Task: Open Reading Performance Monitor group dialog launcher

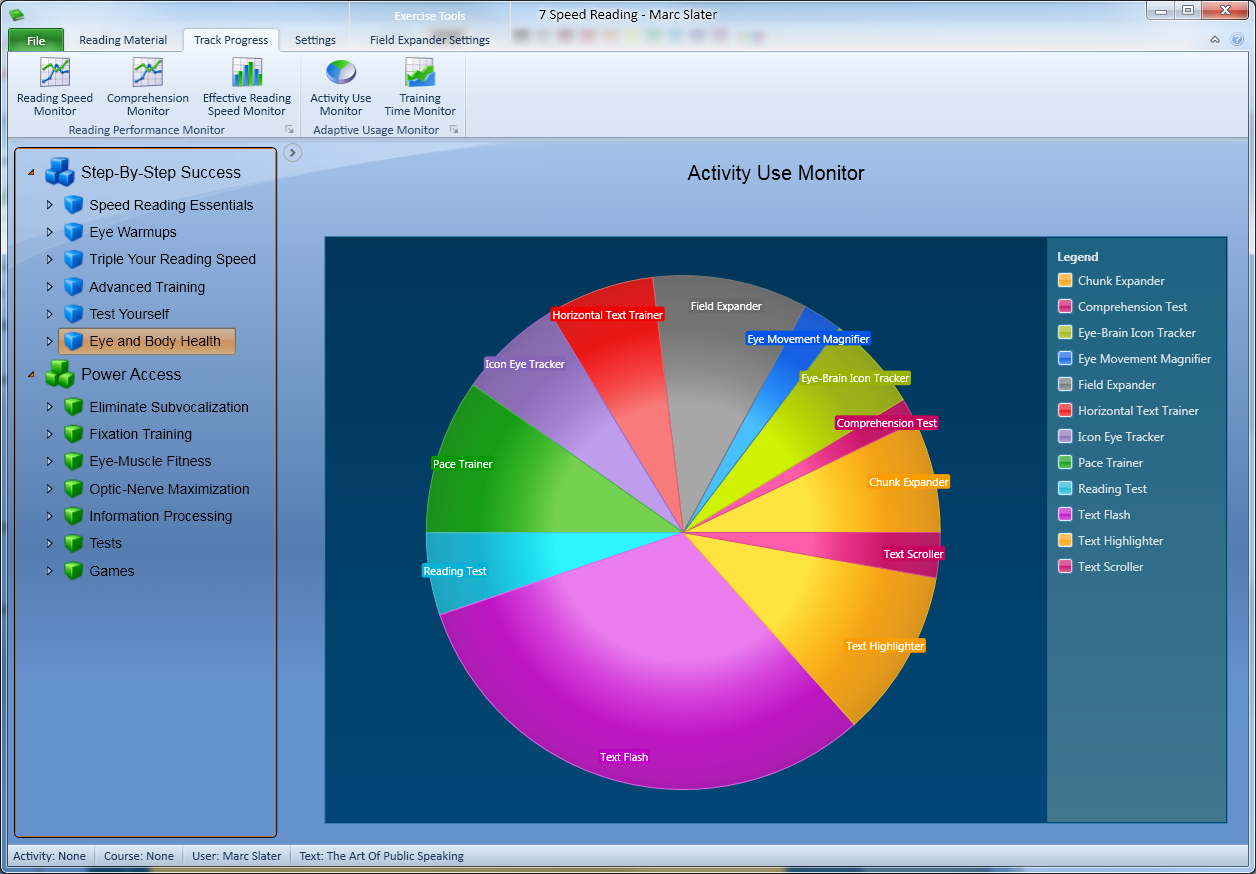Action: pos(290,130)
